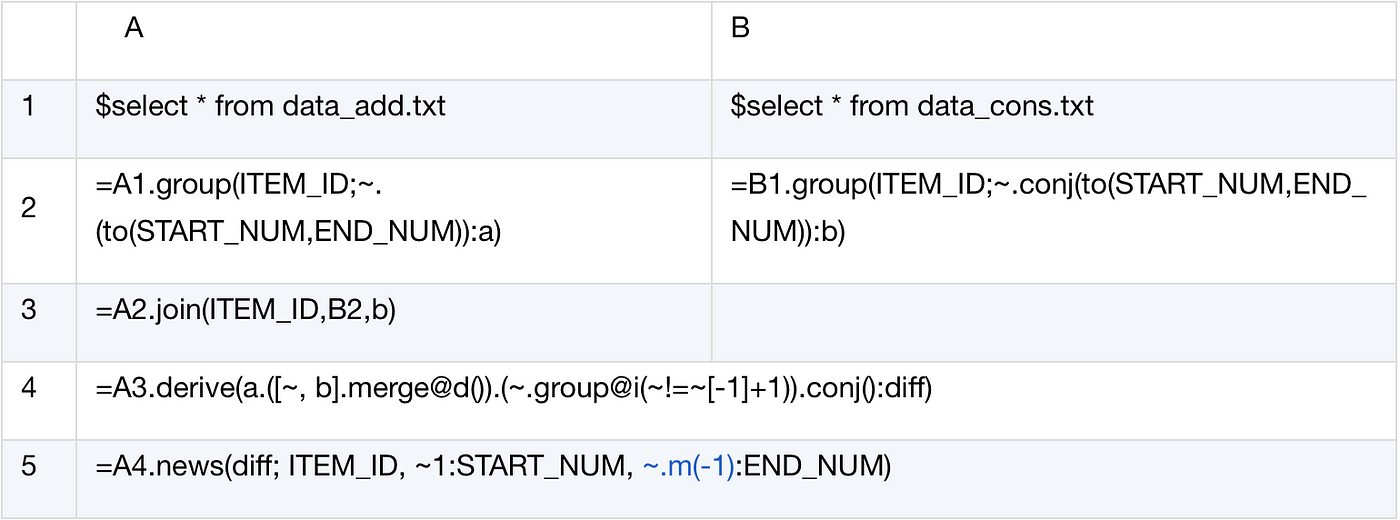Select row header 4
1400x520 pixels.
(39, 400)
